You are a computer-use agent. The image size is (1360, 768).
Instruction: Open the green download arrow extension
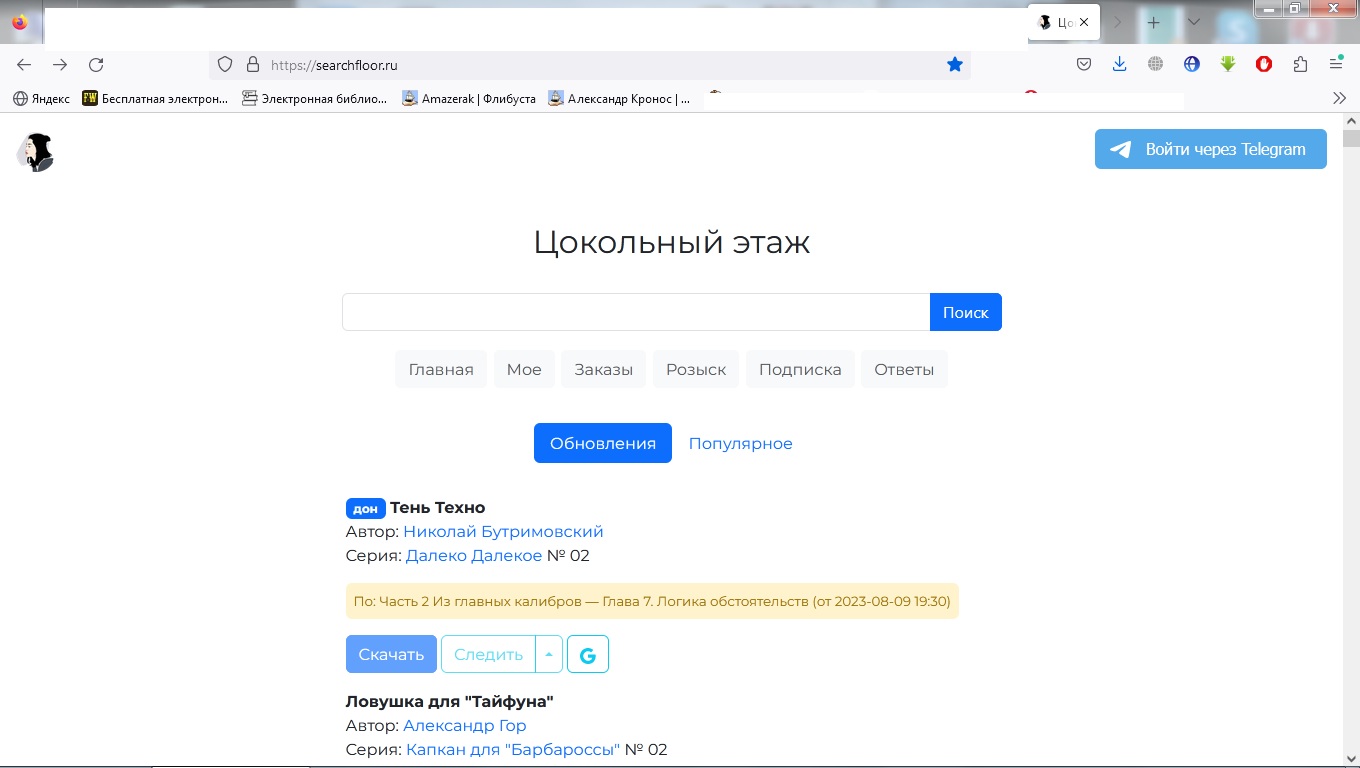click(1228, 65)
